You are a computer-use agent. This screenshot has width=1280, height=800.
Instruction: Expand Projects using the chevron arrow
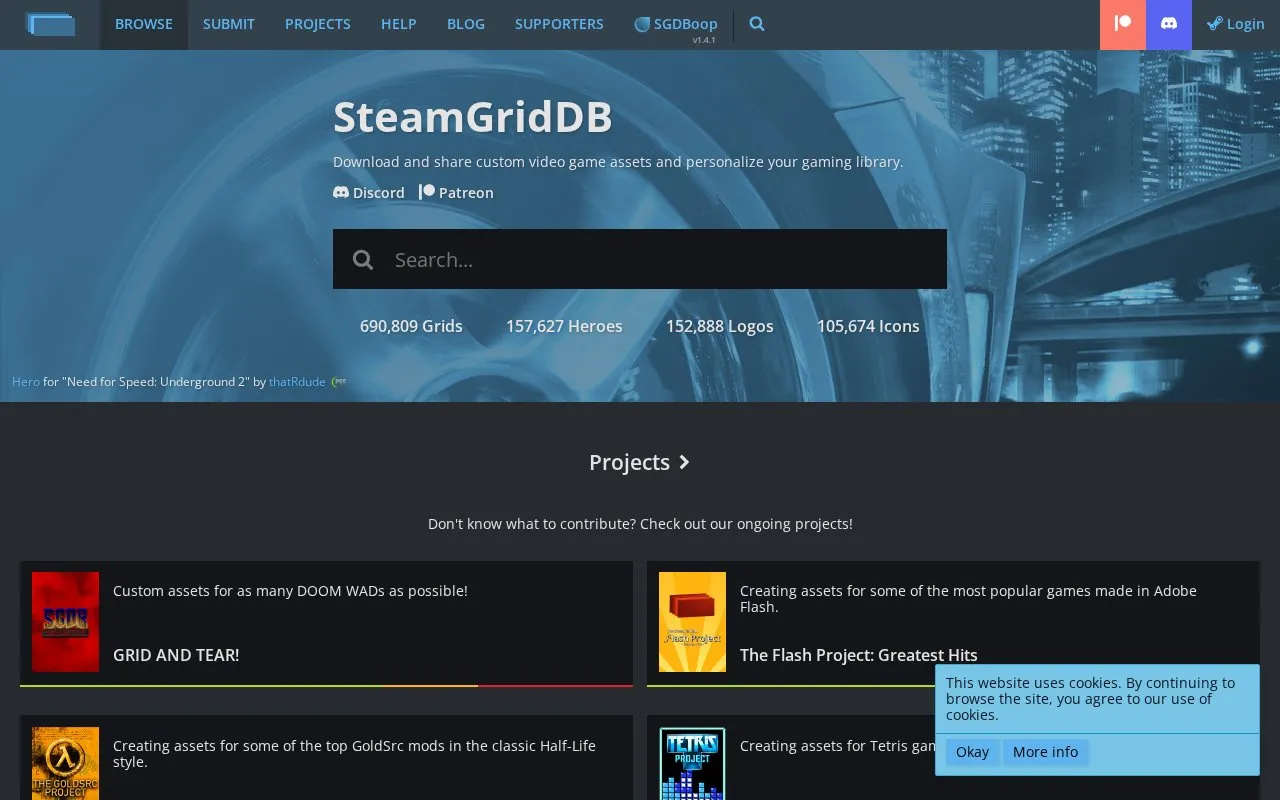[x=684, y=462]
